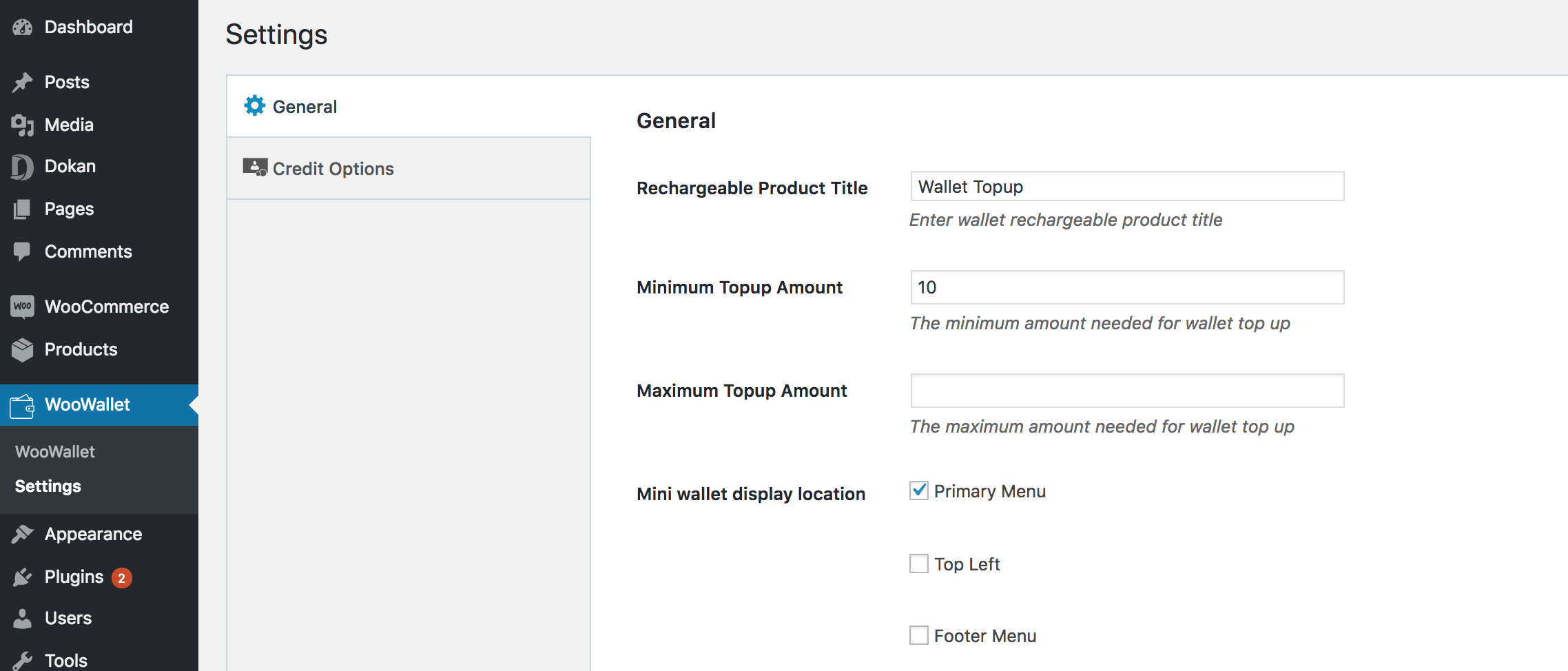Click the WooCommerce Woo logo icon
This screenshot has width=1568, height=671.
[x=22, y=307]
